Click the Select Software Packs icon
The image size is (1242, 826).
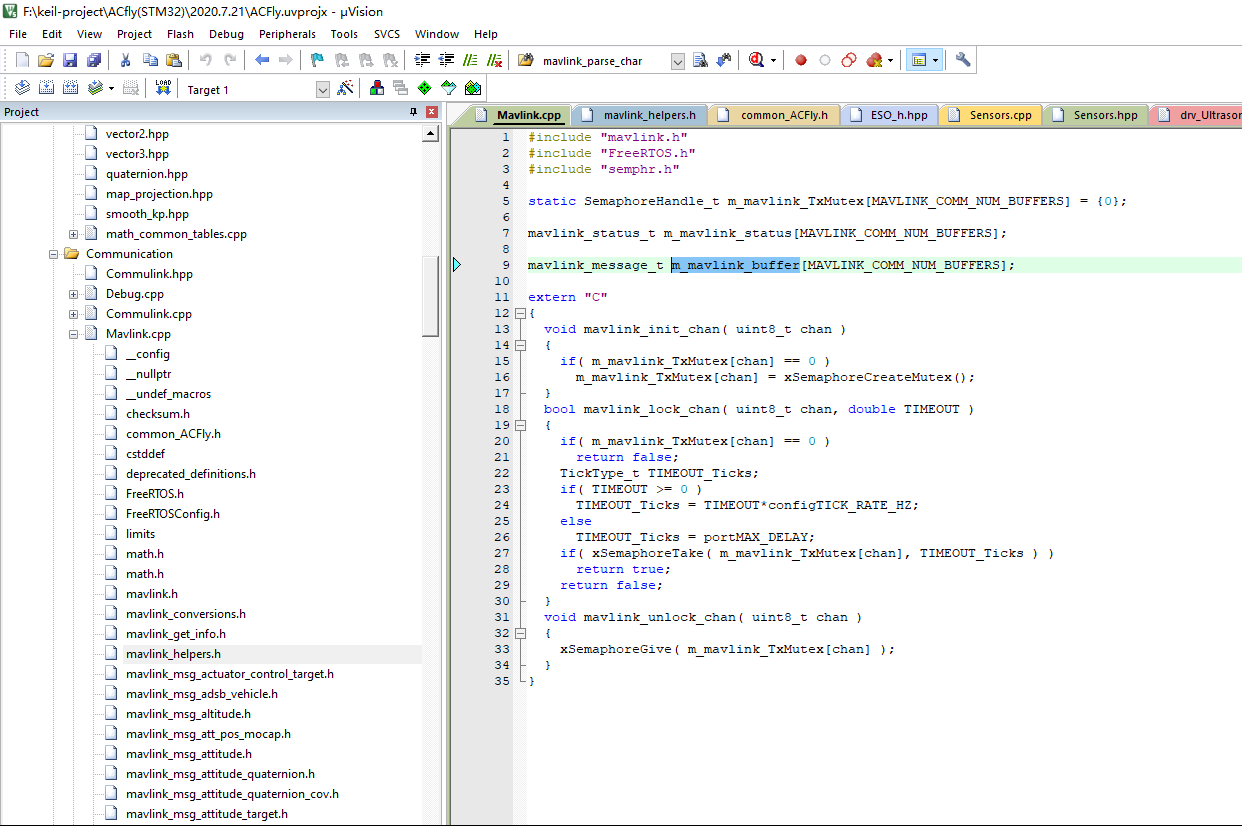pos(449,88)
